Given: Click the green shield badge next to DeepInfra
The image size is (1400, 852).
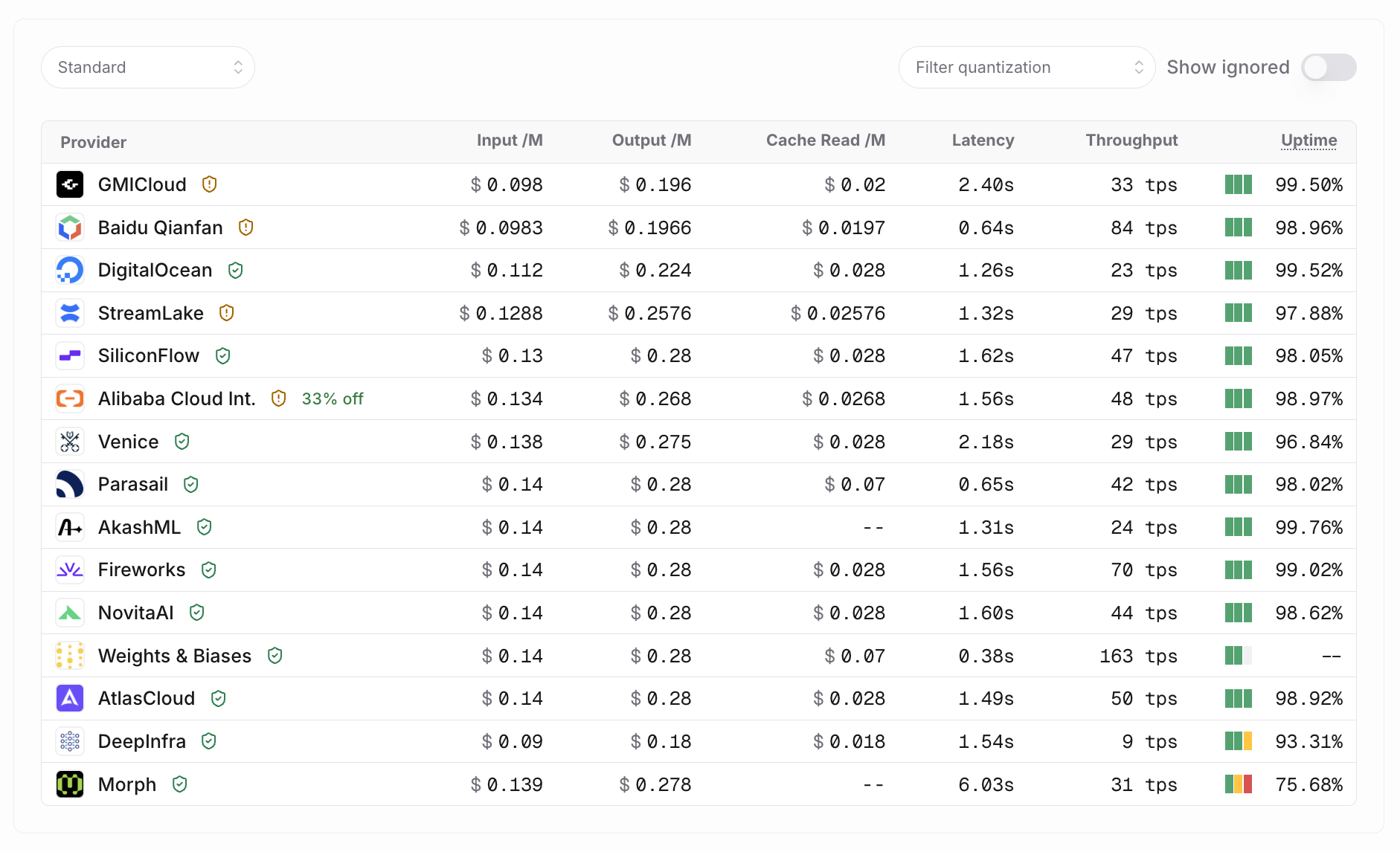Looking at the screenshot, I should (209, 741).
